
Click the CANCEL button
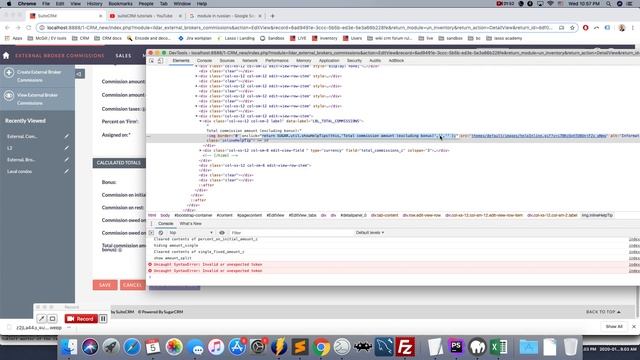tap(132, 285)
